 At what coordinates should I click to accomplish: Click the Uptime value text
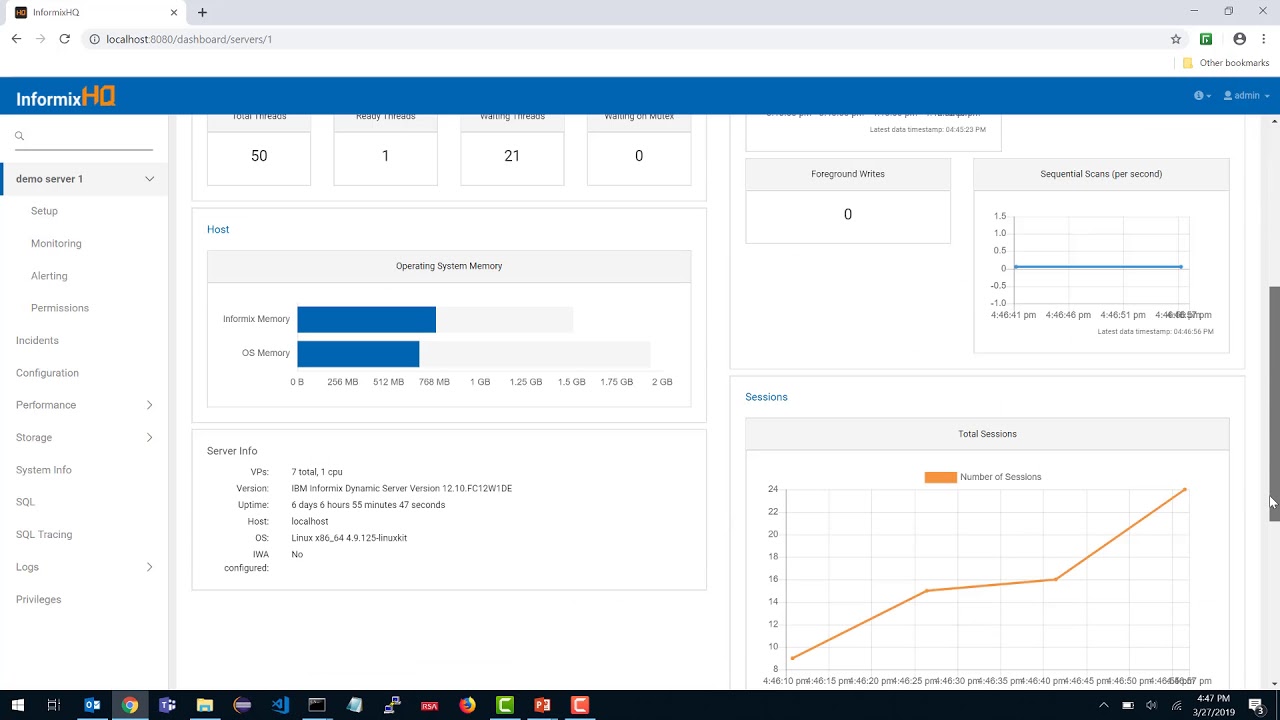368,505
